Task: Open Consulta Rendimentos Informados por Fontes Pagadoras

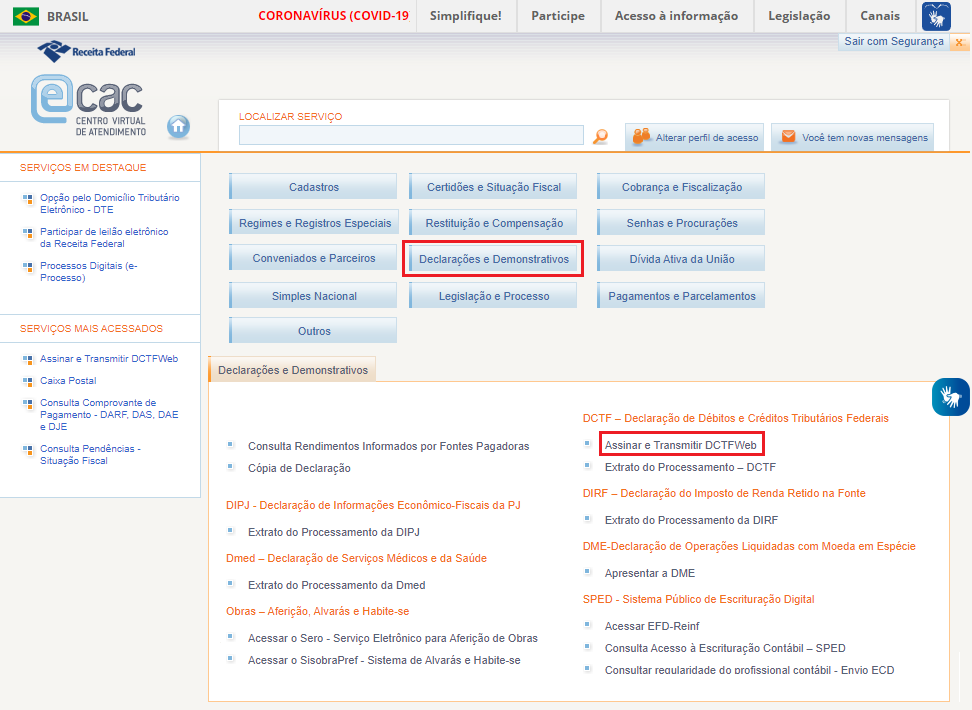Action: click(x=389, y=446)
